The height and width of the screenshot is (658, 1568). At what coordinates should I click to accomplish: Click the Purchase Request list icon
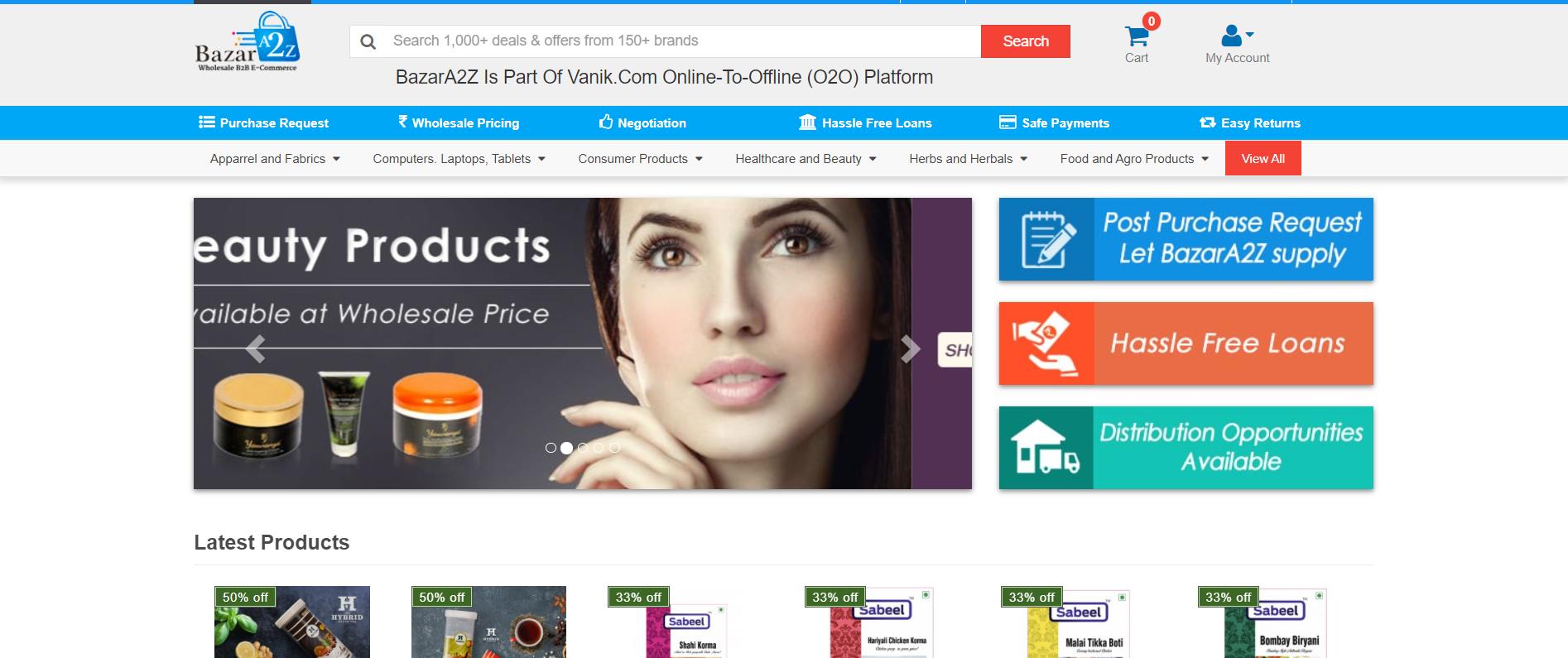[207, 122]
